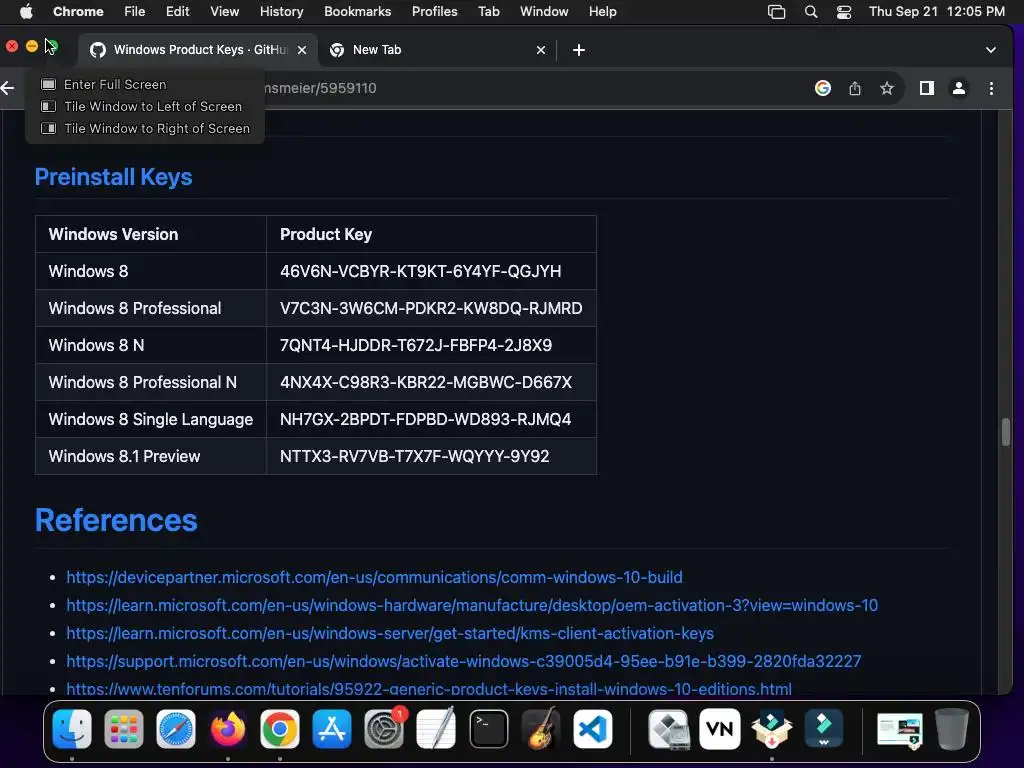Select Tile Window to Left of Screen

[x=144, y=106]
